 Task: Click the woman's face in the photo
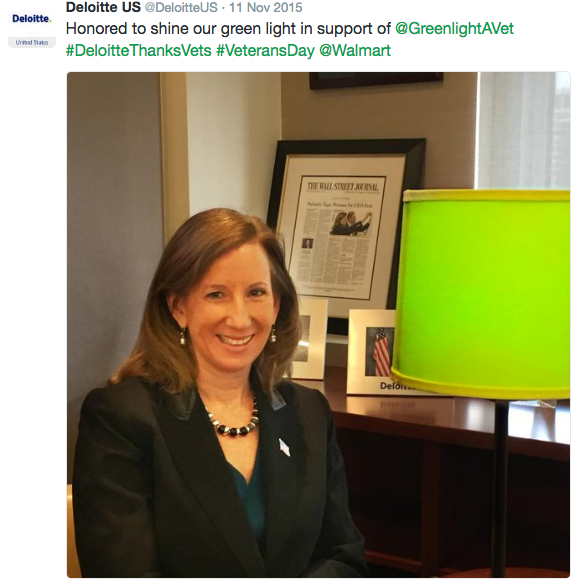[232, 304]
